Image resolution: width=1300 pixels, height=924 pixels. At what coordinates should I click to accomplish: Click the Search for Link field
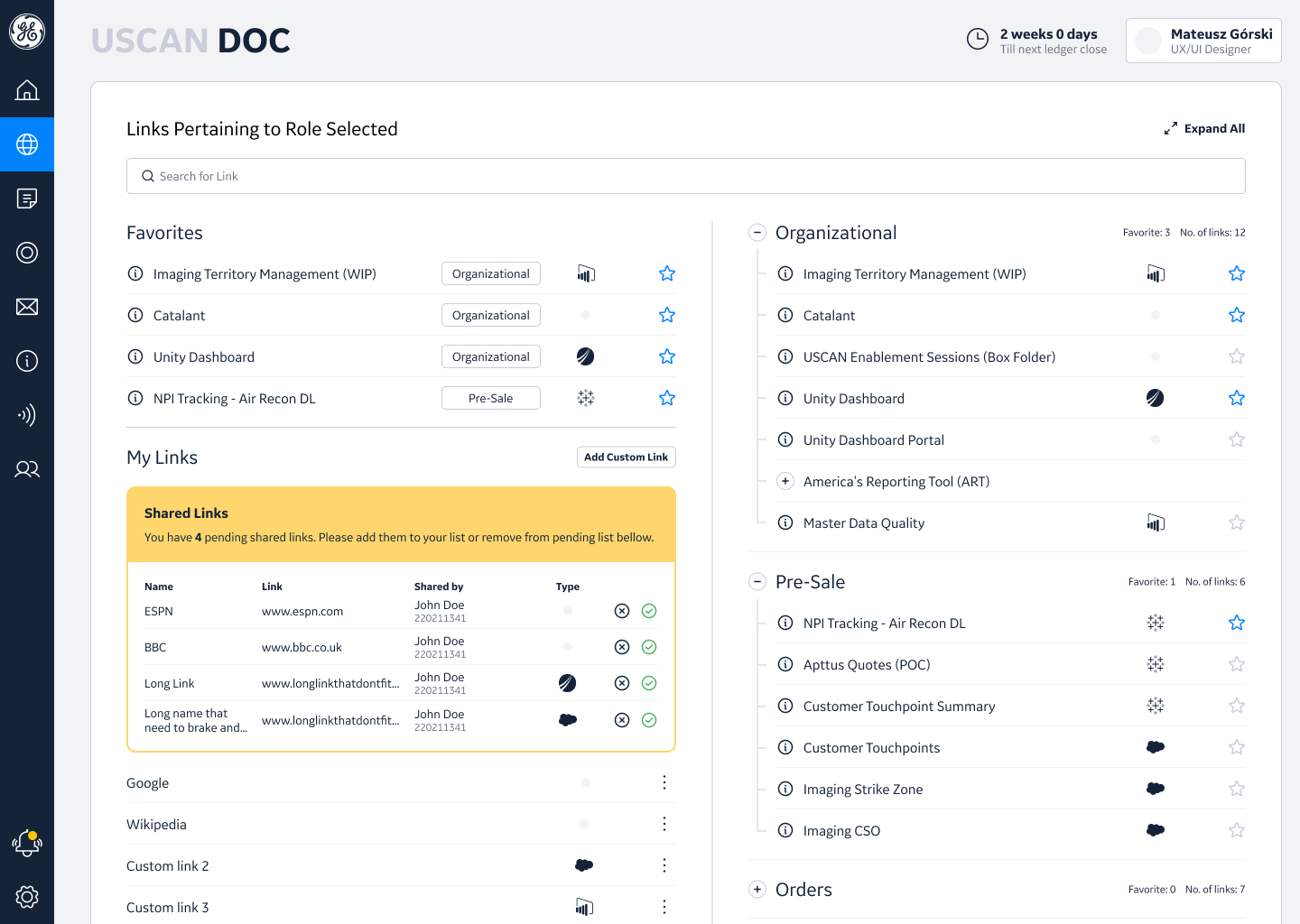pyautogui.click(x=686, y=176)
